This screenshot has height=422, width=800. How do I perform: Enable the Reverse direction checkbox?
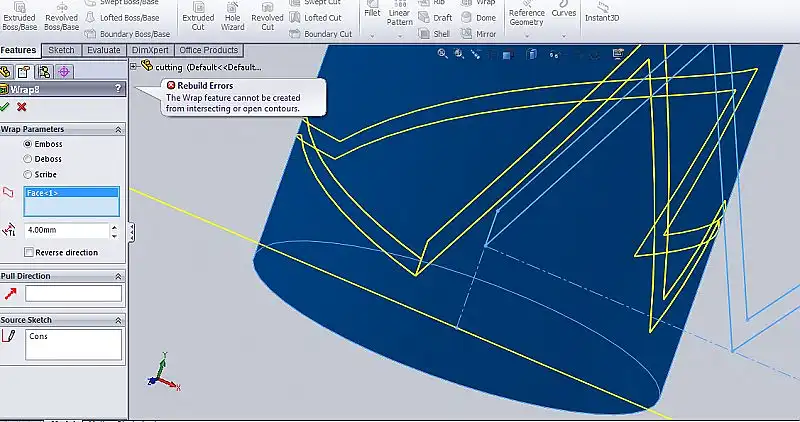pos(28,252)
